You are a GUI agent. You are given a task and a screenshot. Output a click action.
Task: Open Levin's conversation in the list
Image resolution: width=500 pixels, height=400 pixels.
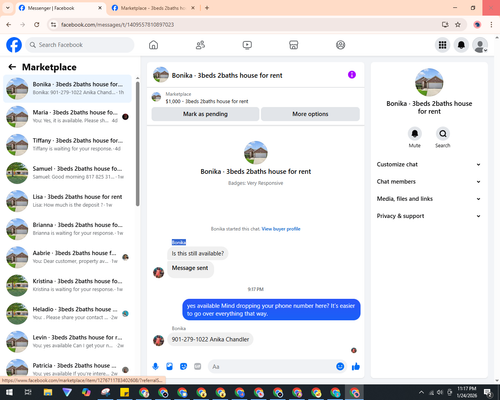click(x=67, y=342)
